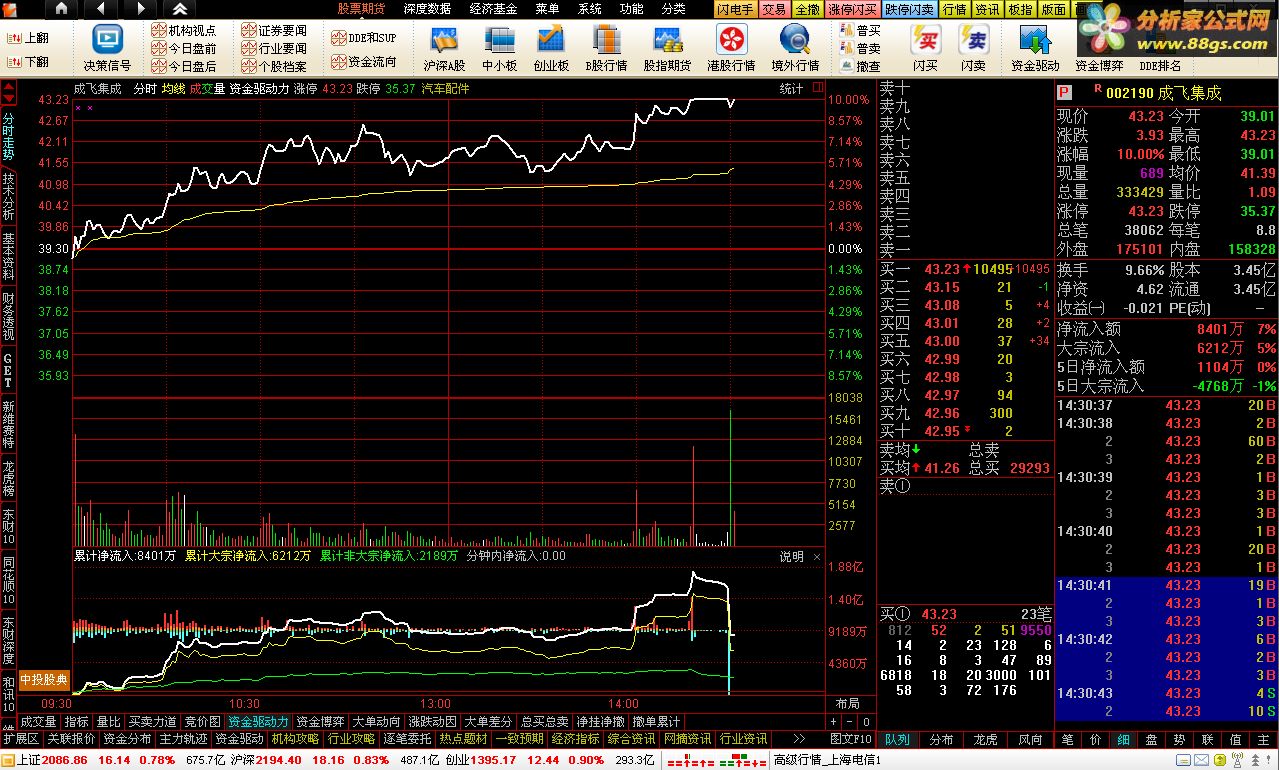Select the 技术分析 left sidebar tab
Image resolution: width=1279 pixels, height=770 pixels.
(8, 197)
